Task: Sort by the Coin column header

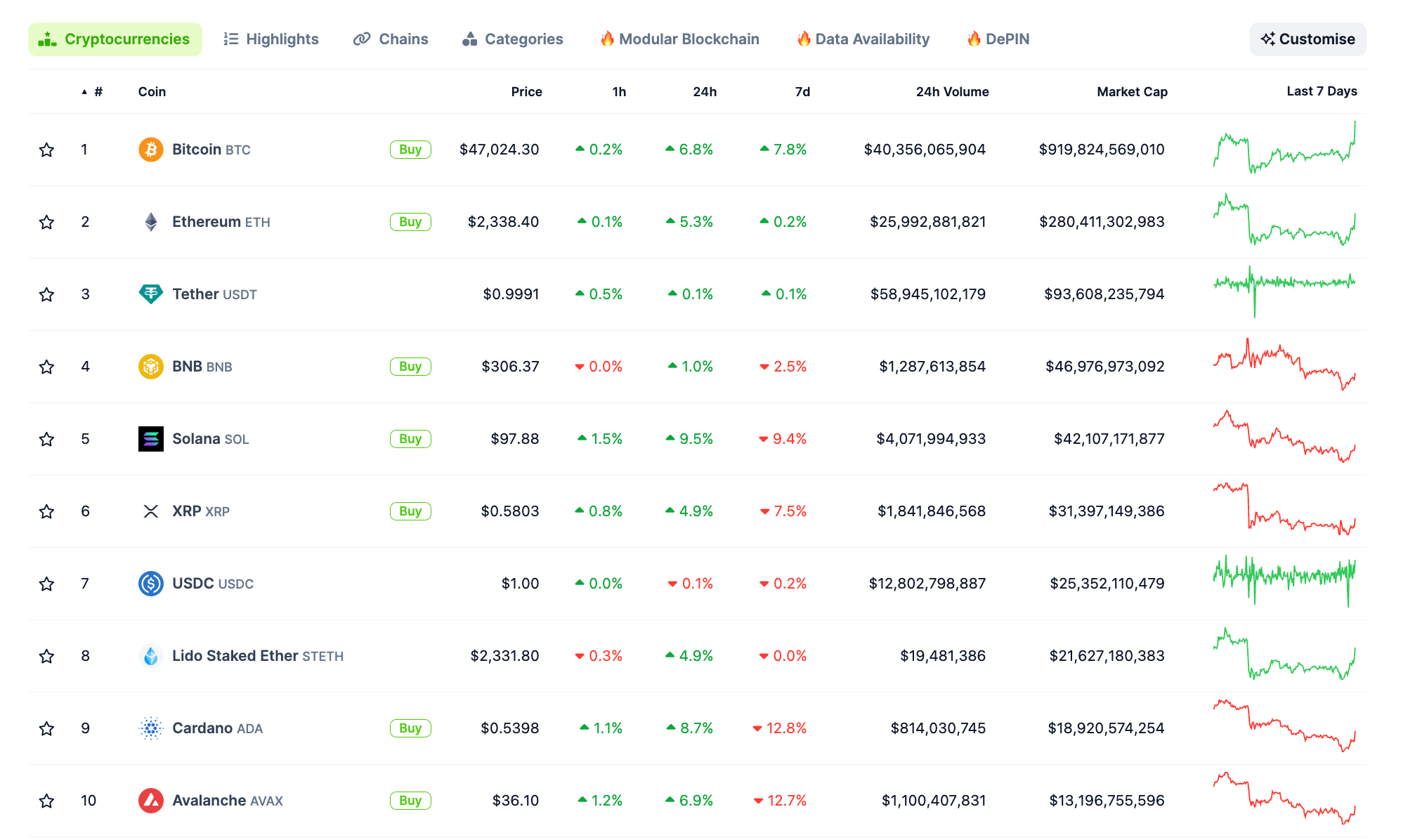Action: [152, 92]
